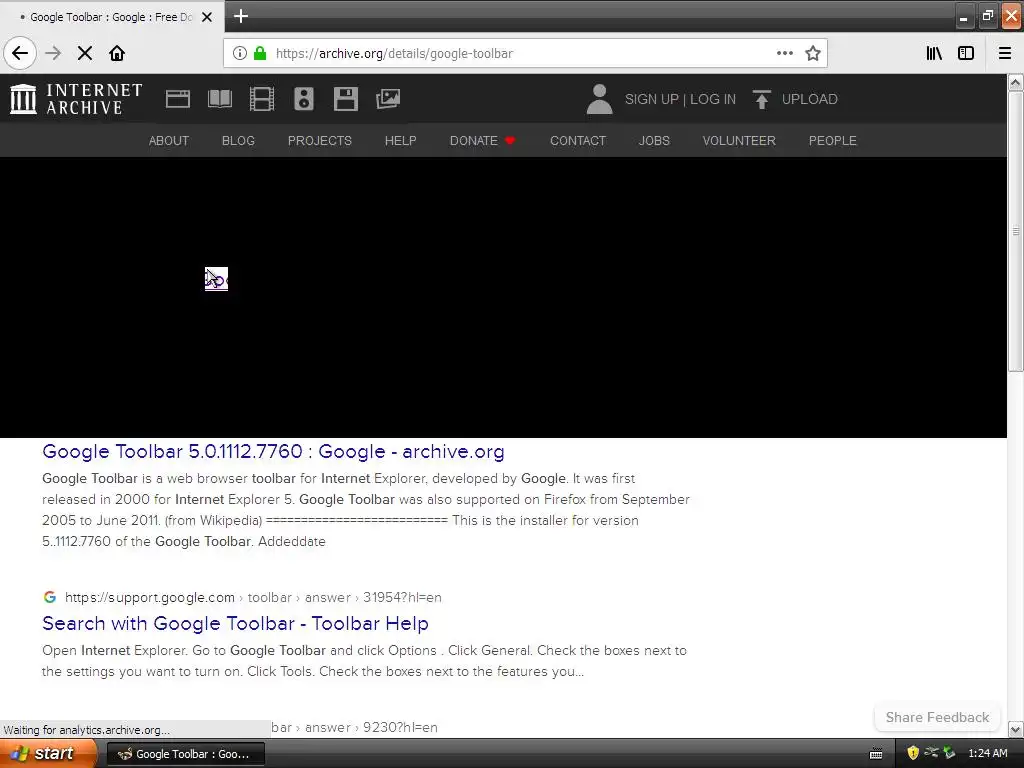1024x768 pixels.
Task: Click the Internet Archive logo
Action: coord(76,99)
